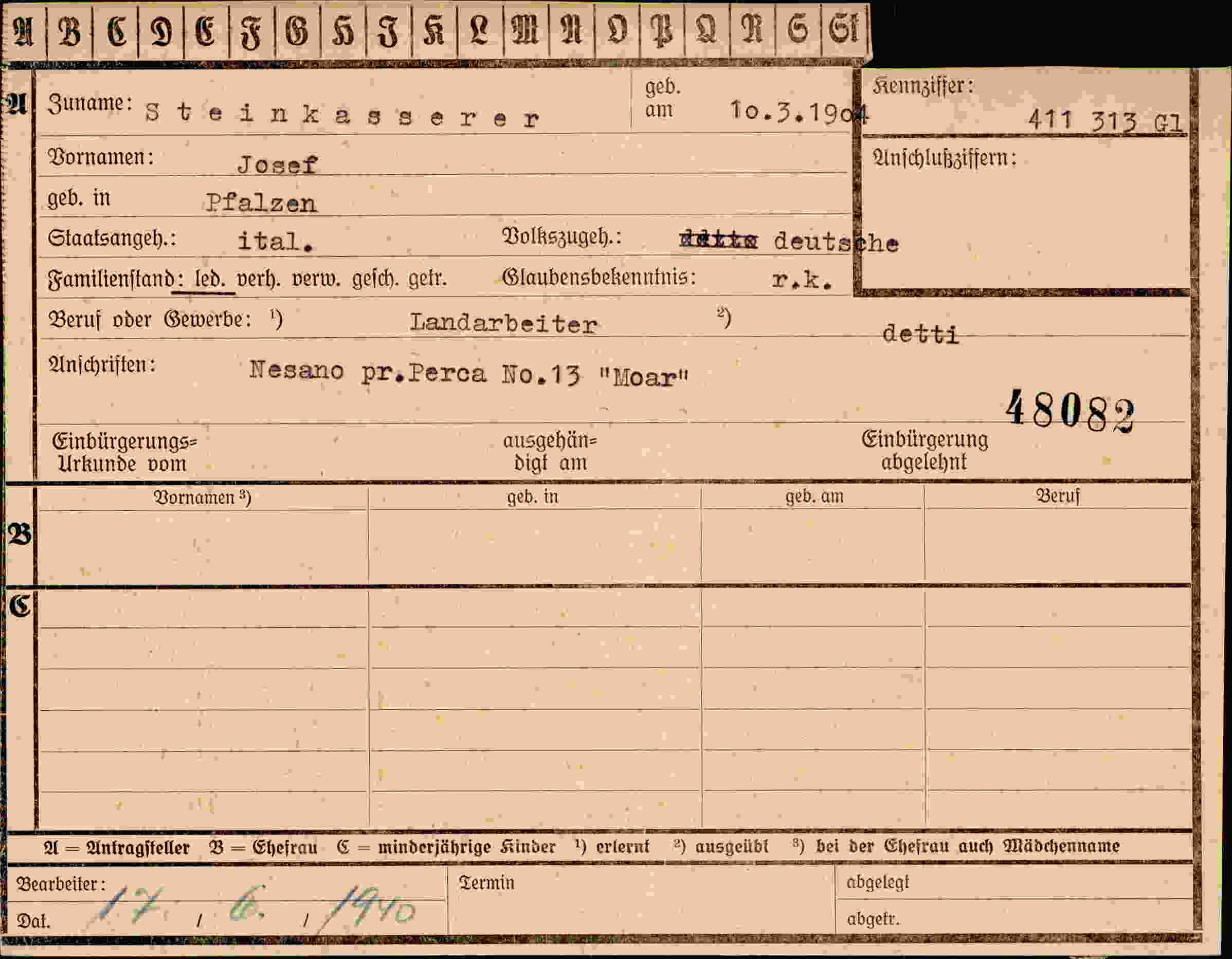Image resolution: width=1232 pixels, height=959 pixels.
Task: Click the Vornamen column header in section B
Action: [x=203, y=498]
